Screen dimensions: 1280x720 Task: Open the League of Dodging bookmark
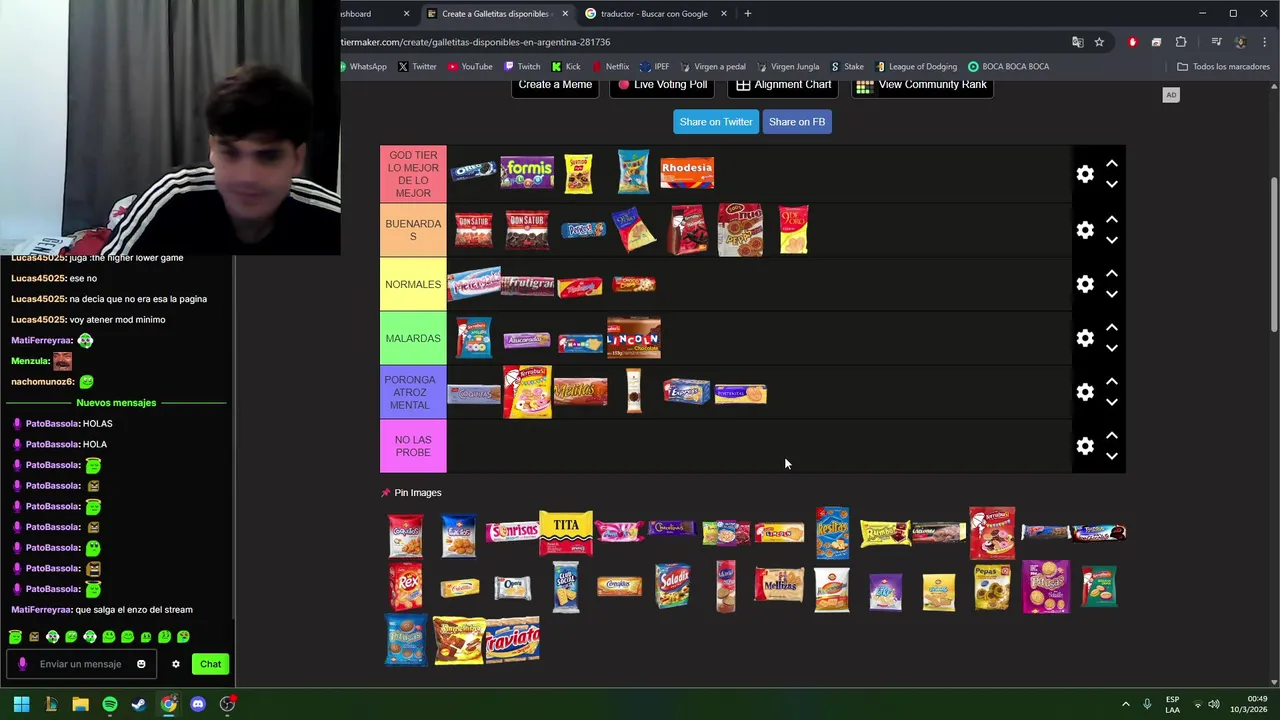tap(914, 67)
